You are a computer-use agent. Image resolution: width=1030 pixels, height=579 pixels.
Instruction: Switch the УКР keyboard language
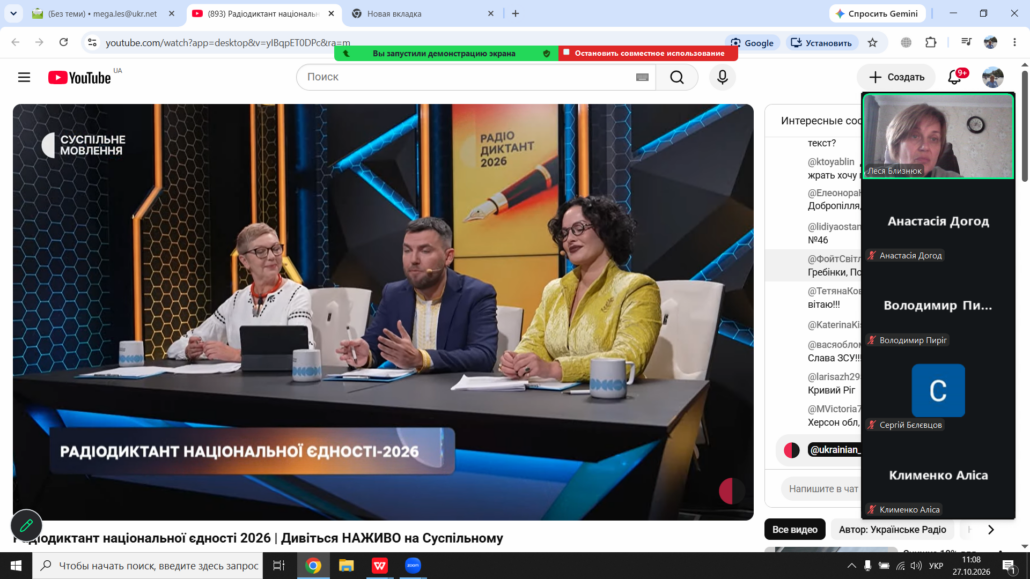pos(936,566)
